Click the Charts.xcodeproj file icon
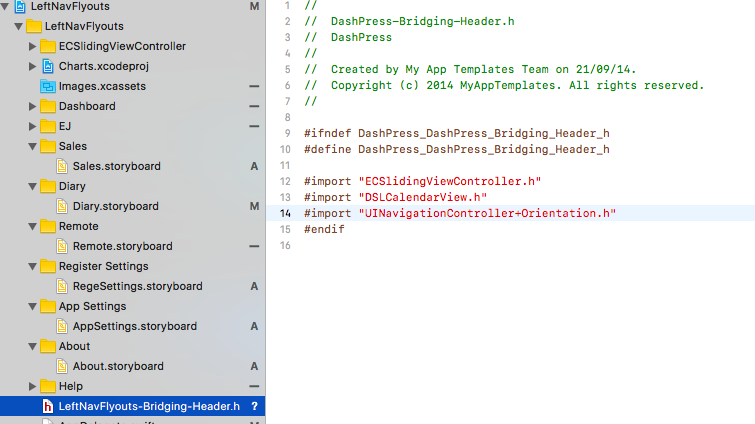755x424 pixels. click(x=47, y=66)
